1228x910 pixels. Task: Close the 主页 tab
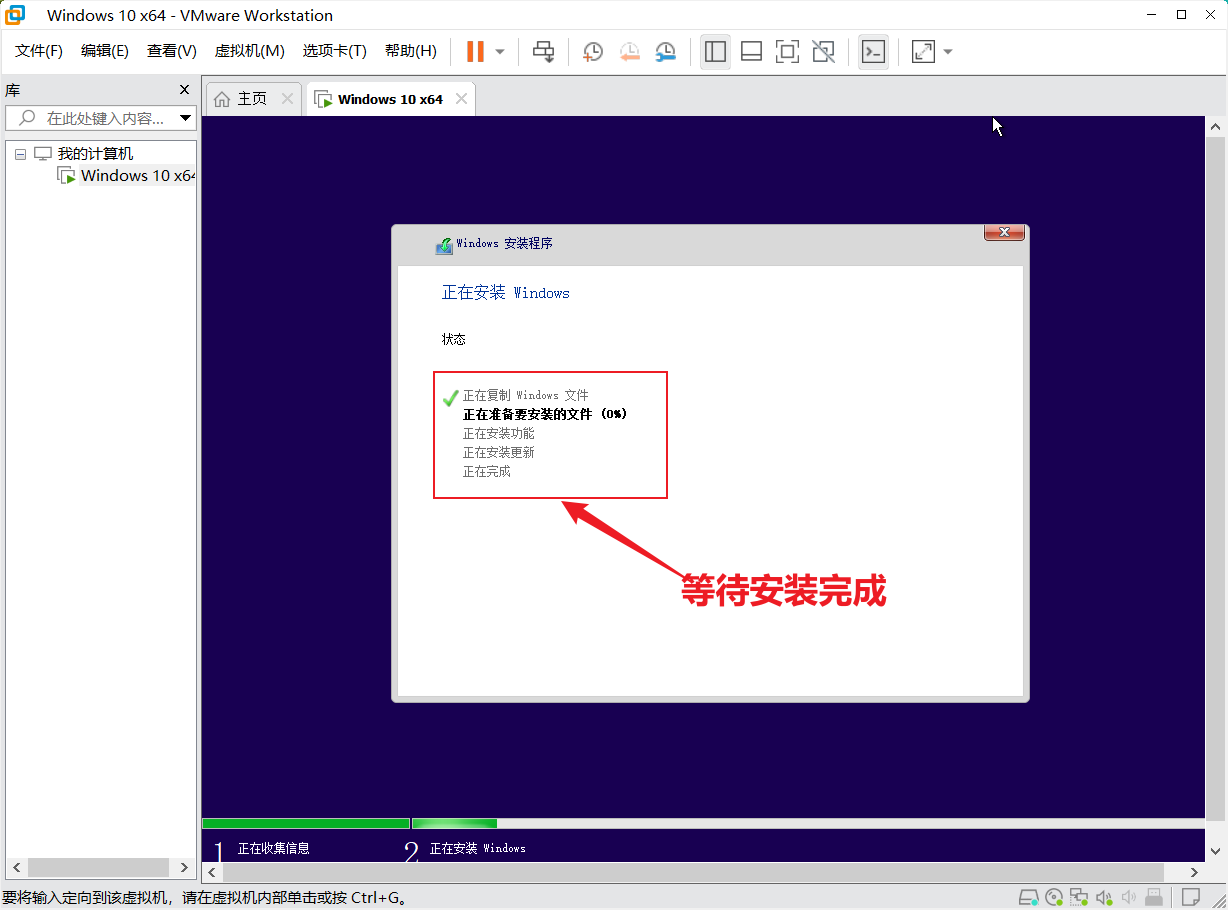(x=287, y=99)
